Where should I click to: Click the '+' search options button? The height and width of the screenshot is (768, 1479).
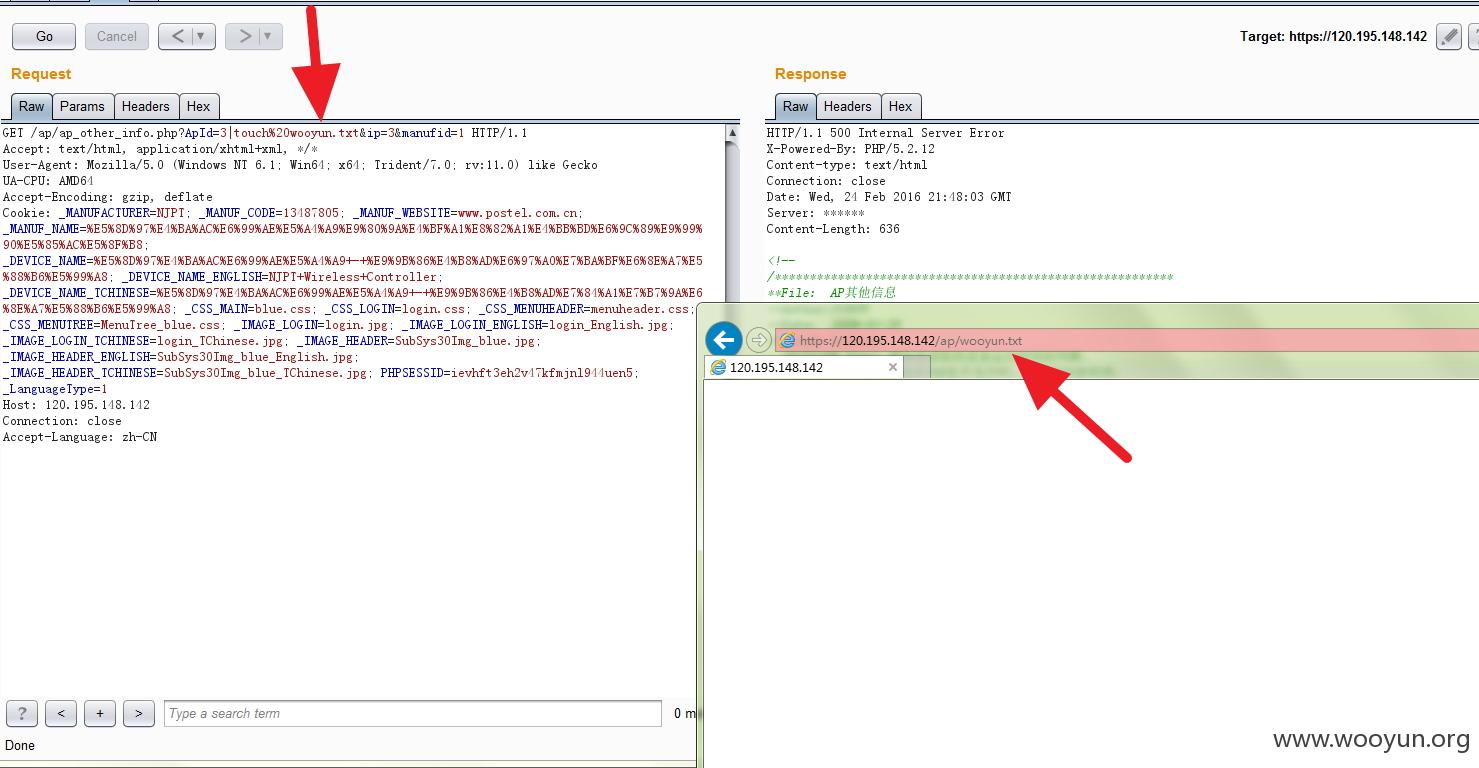click(100, 713)
